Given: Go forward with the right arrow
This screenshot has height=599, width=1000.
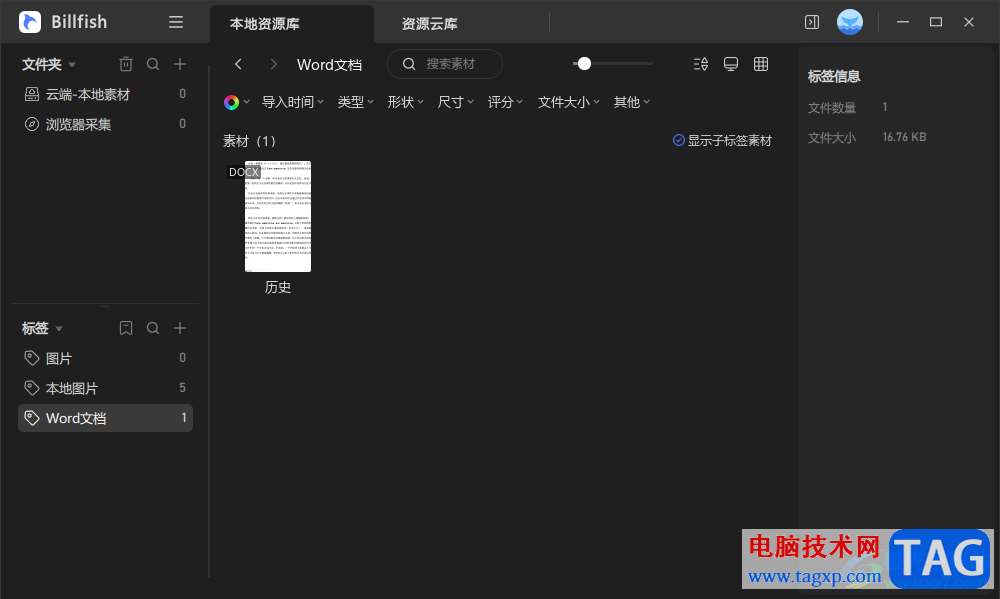Looking at the screenshot, I should [274, 64].
